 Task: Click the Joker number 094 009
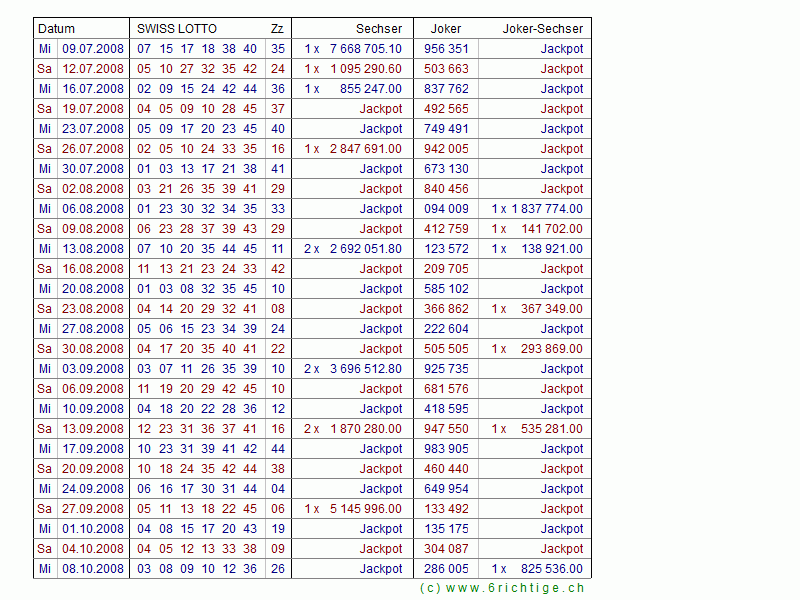coord(446,209)
